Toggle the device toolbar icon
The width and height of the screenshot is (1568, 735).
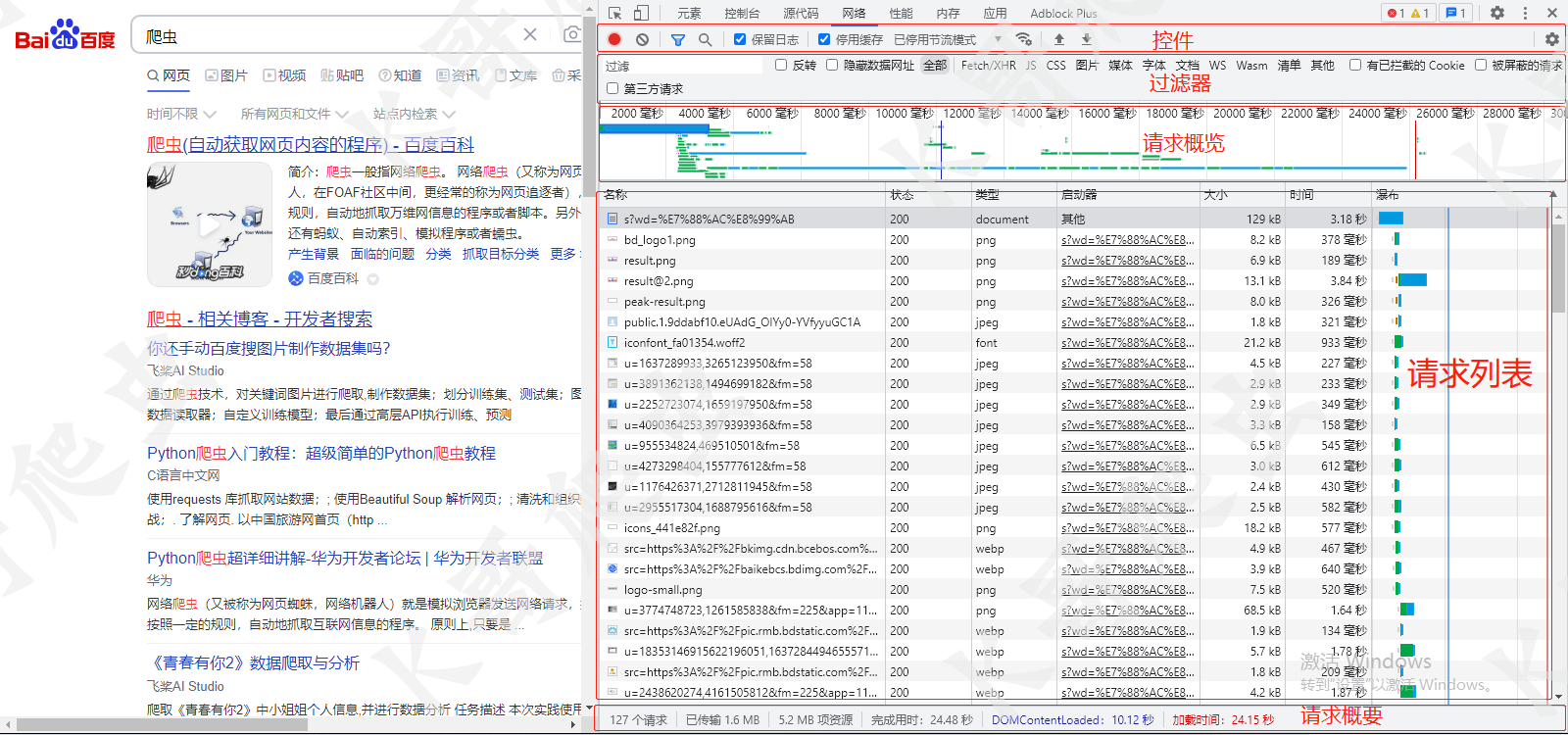[x=641, y=13]
